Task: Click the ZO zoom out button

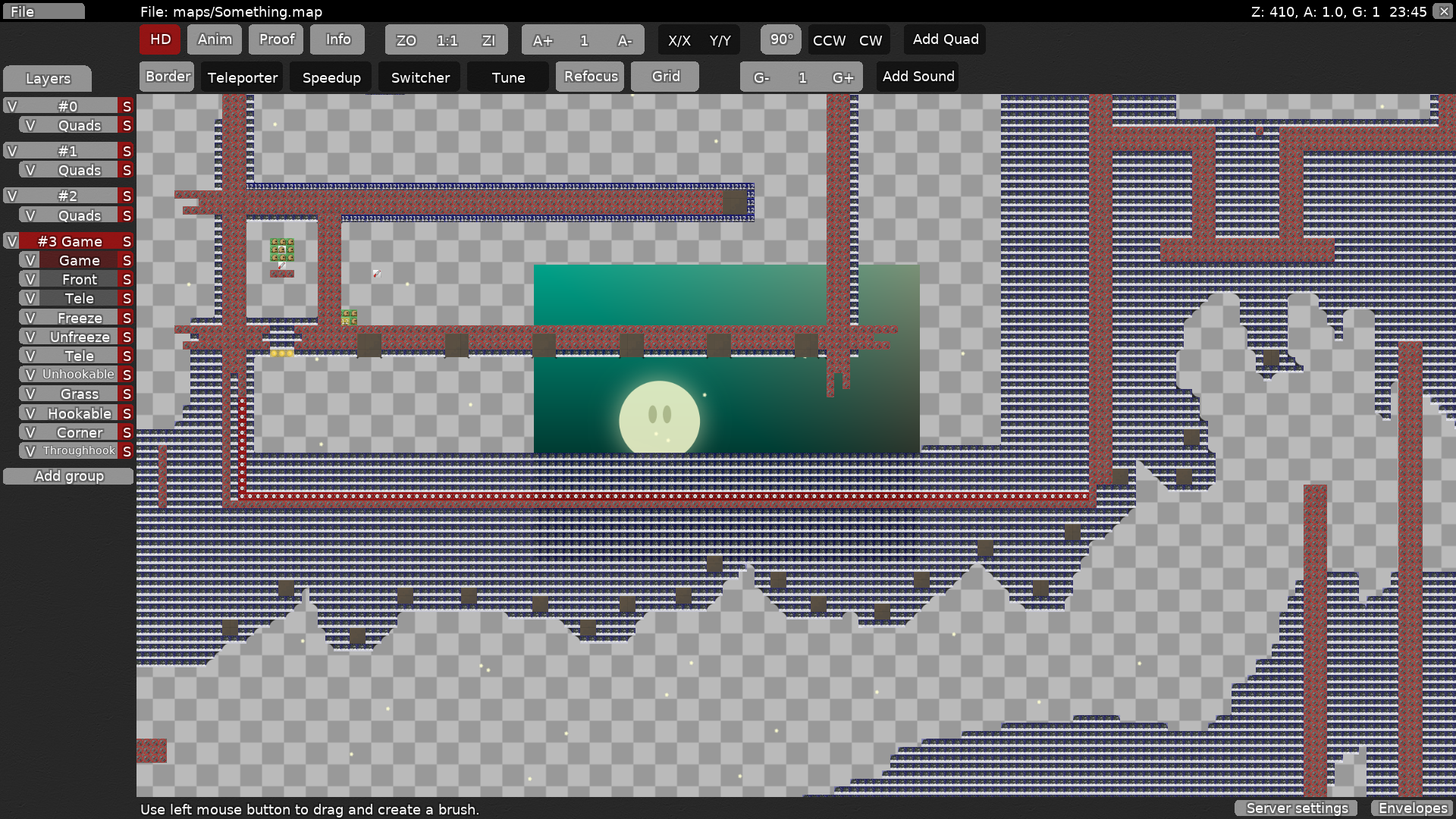Action: click(x=406, y=40)
